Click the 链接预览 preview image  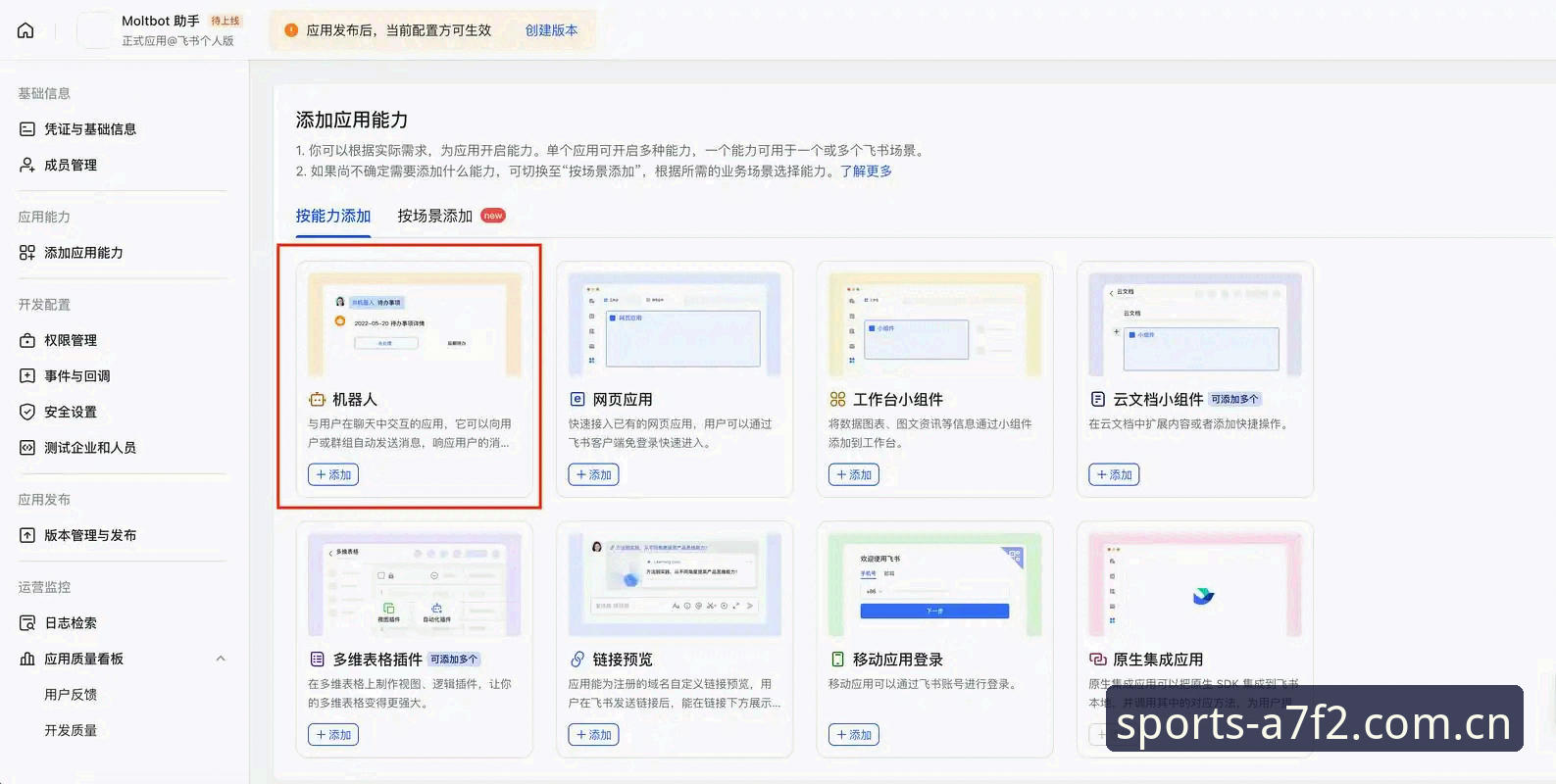[x=675, y=585]
